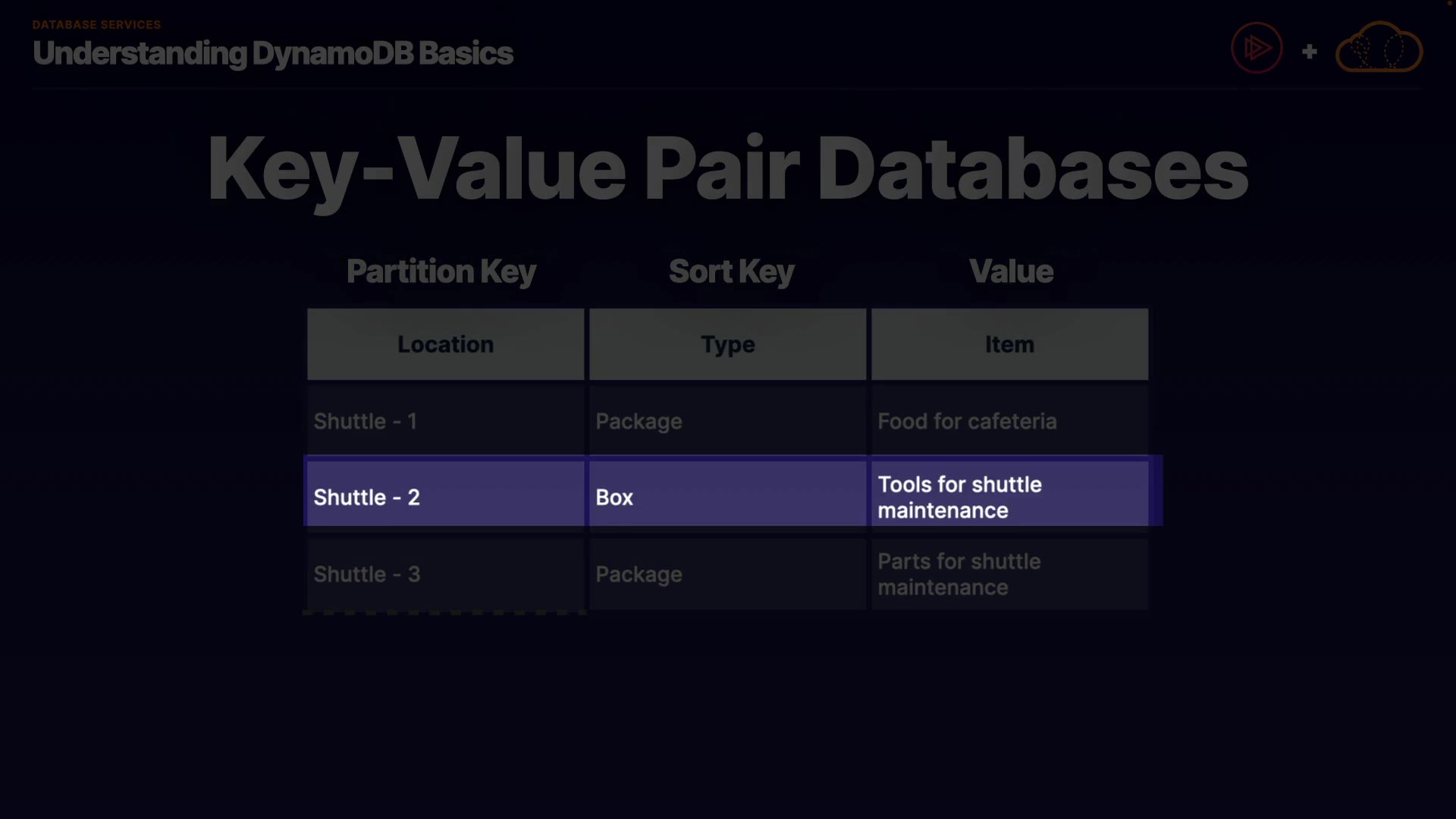
Task: Click the Pluralsight play logo icon
Action: (x=1257, y=48)
